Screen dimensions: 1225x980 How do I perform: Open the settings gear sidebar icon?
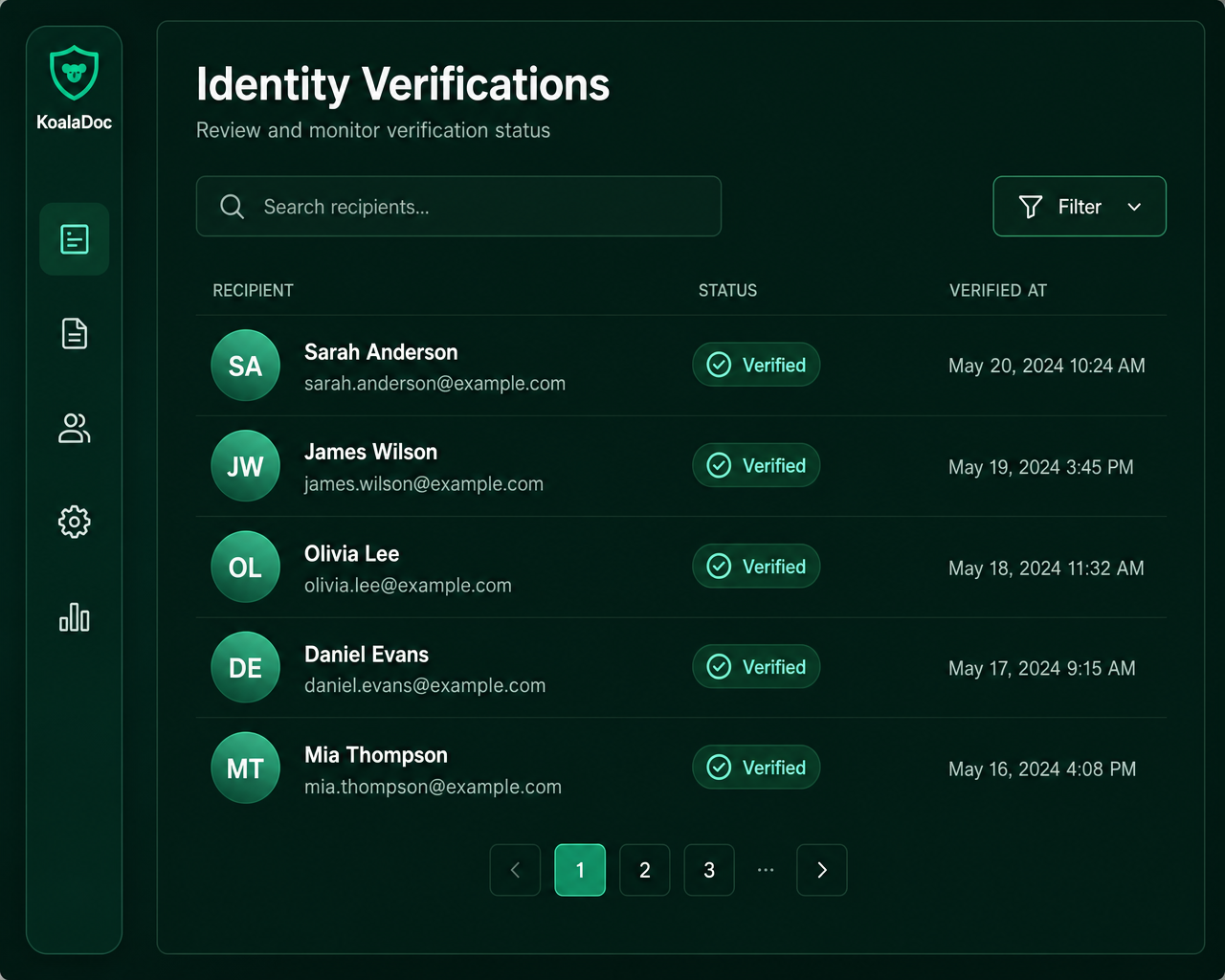[74, 522]
